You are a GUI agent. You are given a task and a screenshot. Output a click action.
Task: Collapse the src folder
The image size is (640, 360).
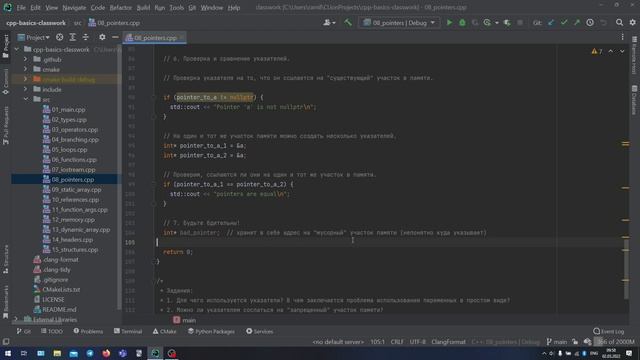pyautogui.click(x=25, y=99)
